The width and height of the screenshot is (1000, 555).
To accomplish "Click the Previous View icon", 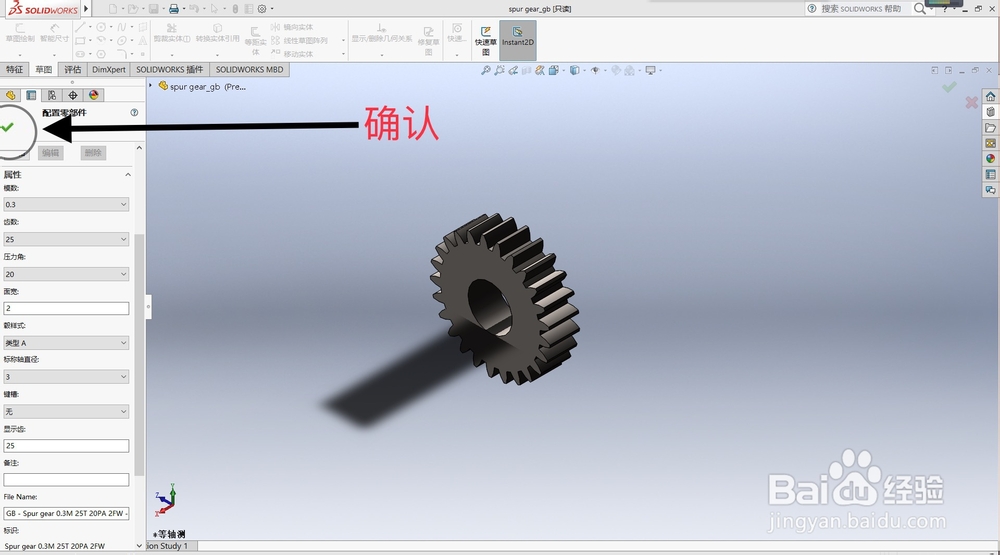I will [x=513, y=70].
